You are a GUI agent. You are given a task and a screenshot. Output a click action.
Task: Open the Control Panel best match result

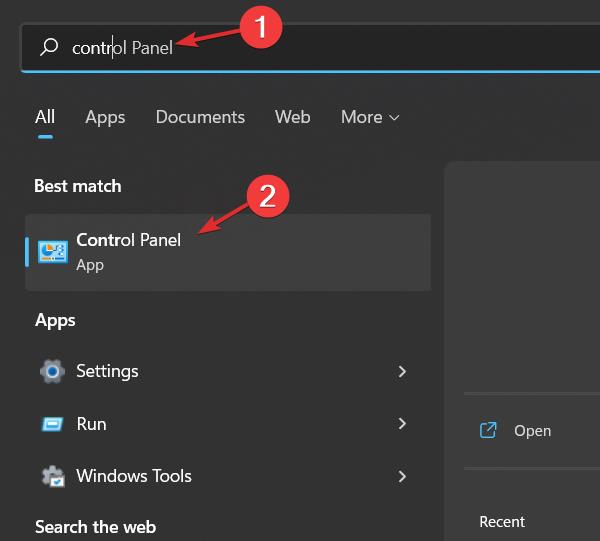228,252
